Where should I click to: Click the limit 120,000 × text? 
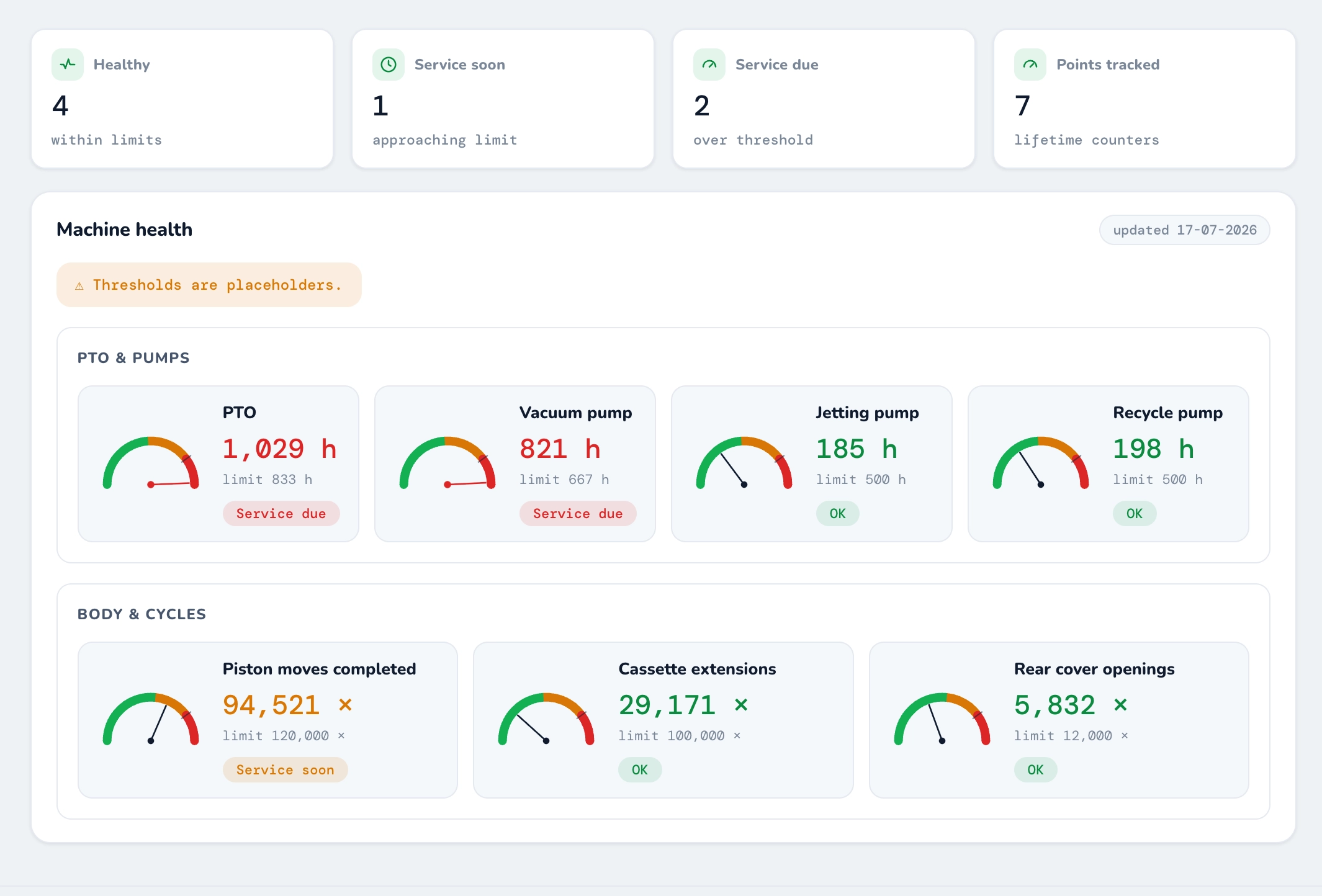[x=284, y=736]
